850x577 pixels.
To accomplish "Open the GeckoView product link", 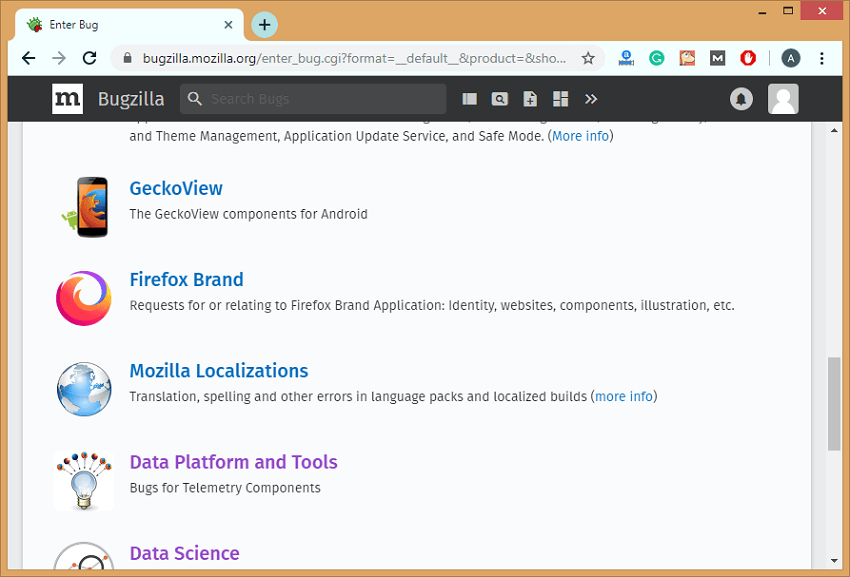I will click(176, 188).
